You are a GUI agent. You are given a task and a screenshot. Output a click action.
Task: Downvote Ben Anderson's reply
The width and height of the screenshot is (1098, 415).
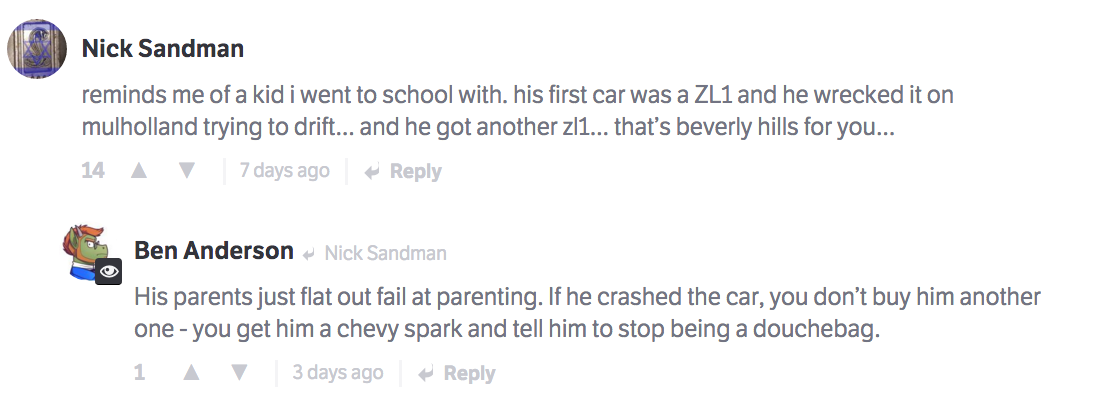[x=239, y=373]
